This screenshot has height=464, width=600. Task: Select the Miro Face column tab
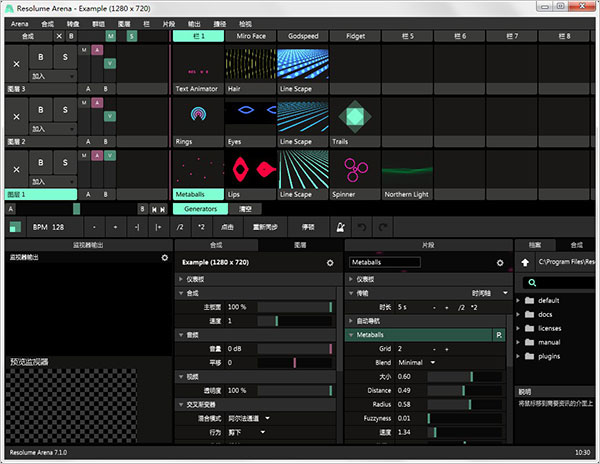pyautogui.click(x=250, y=36)
